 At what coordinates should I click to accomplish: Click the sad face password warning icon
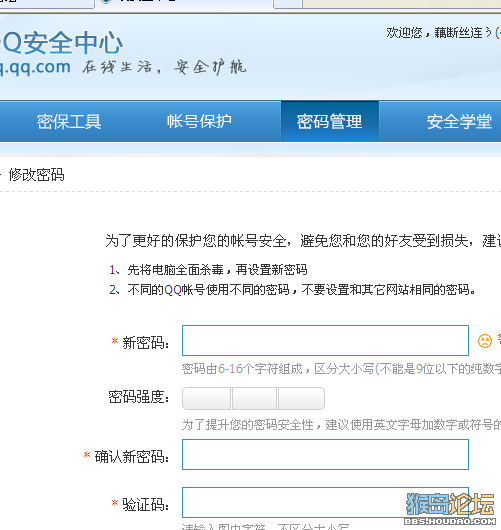pyautogui.click(x=484, y=341)
